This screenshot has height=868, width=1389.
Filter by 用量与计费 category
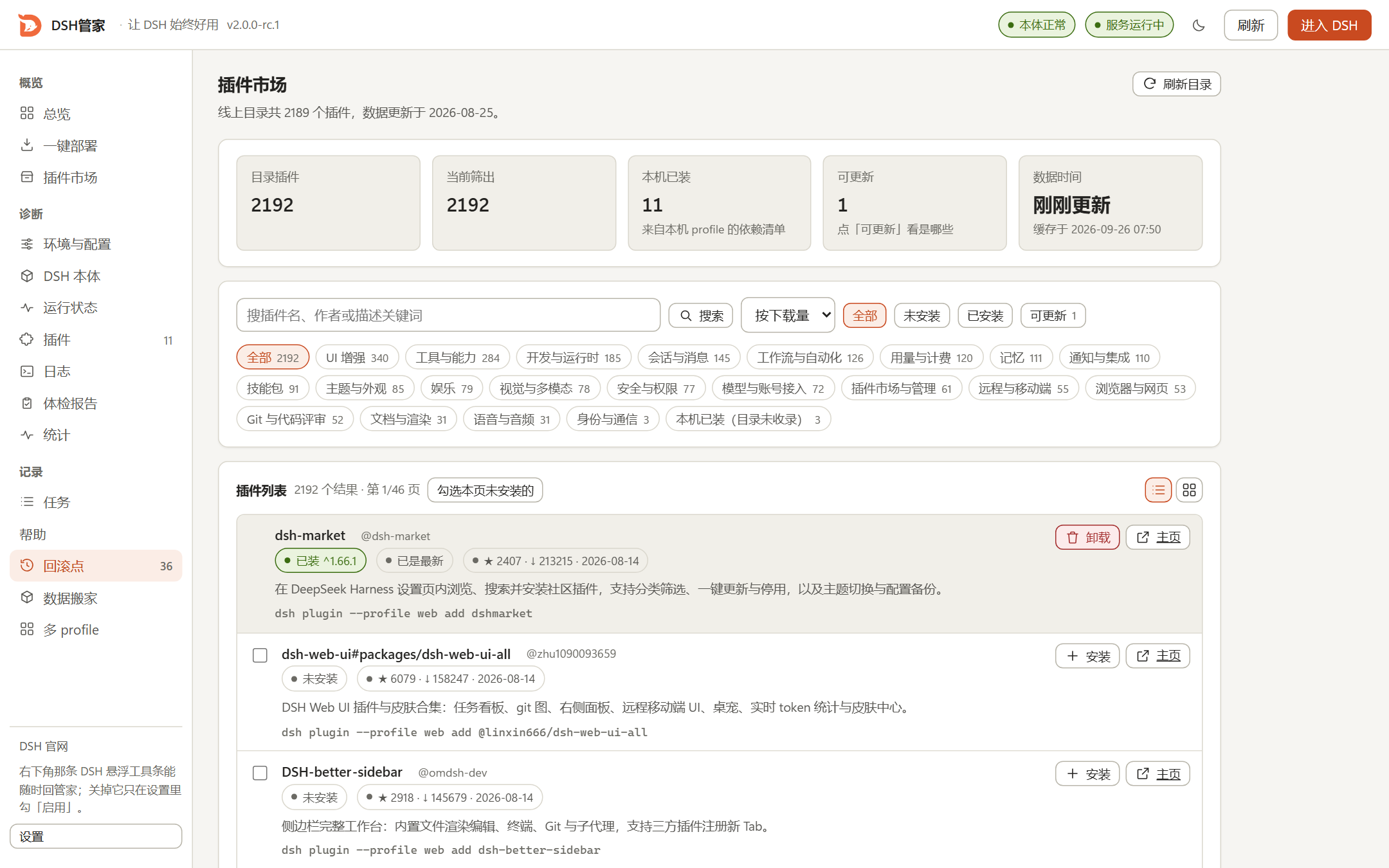[x=931, y=357]
